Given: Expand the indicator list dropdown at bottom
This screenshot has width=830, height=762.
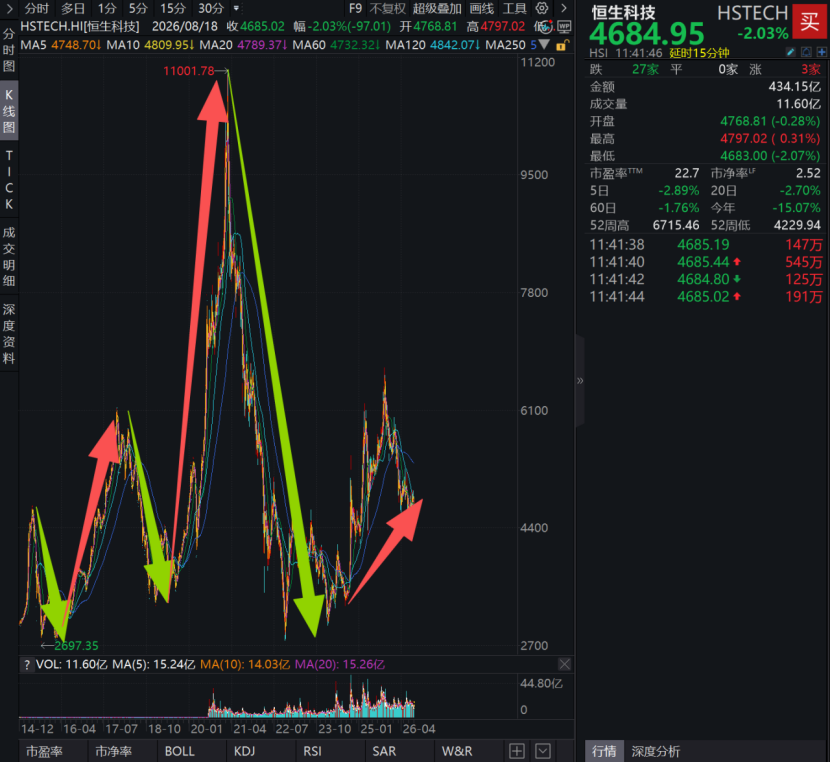Looking at the screenshot, I should tap(543, 751).
